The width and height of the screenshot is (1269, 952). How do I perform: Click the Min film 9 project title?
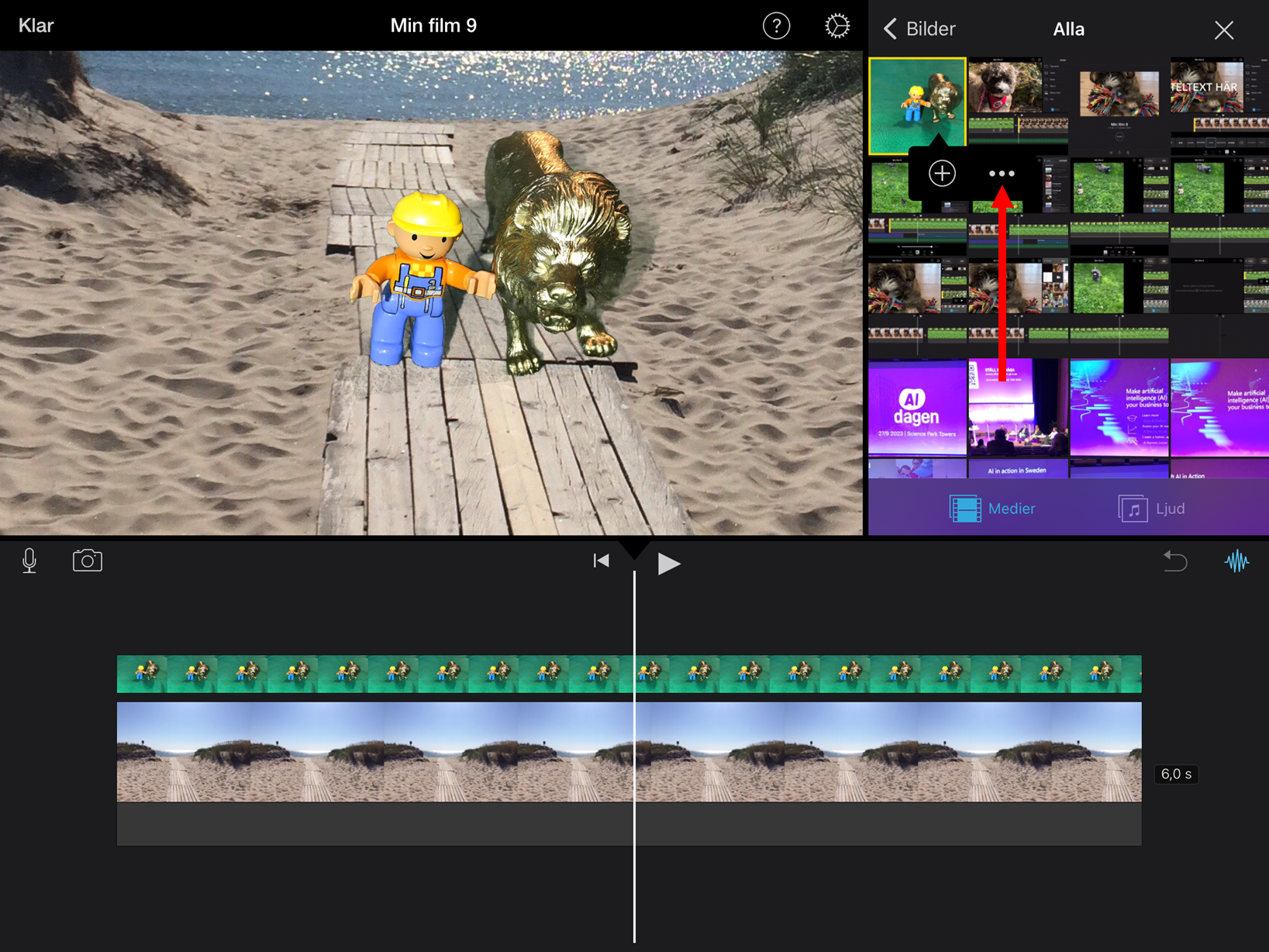433,26
